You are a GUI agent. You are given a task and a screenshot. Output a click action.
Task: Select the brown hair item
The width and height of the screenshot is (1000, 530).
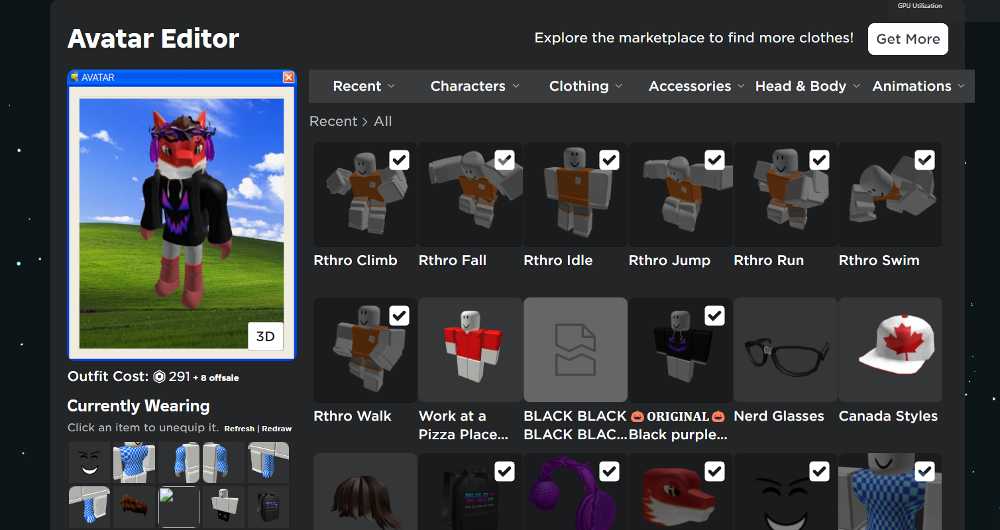365,492
